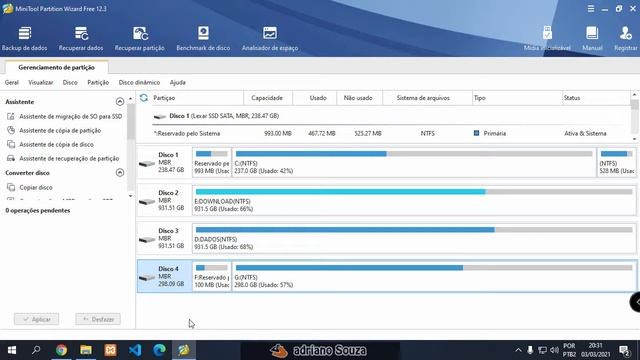Open the Geral menu
Screen dimensions: 640x360
pos(12,82)
